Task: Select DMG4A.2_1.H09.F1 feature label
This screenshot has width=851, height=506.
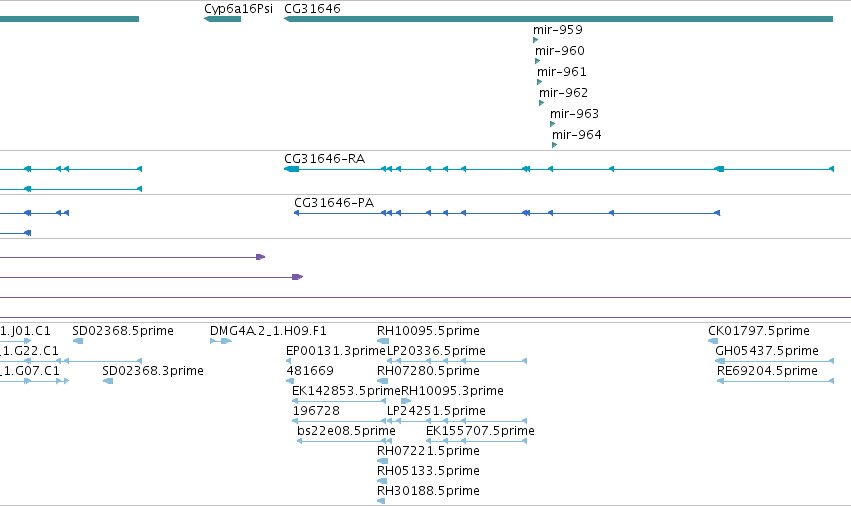Action: (268, 331)
